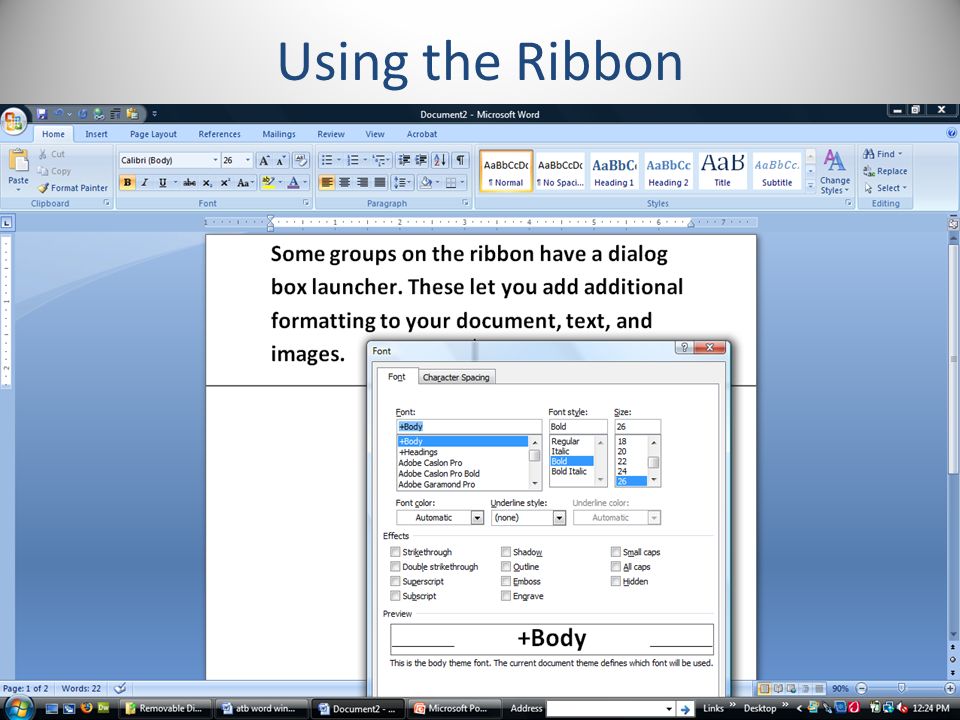Click the Numbering list icon
Image resolution: width=960 pixels, height=720 pixels.
point(353,160)
